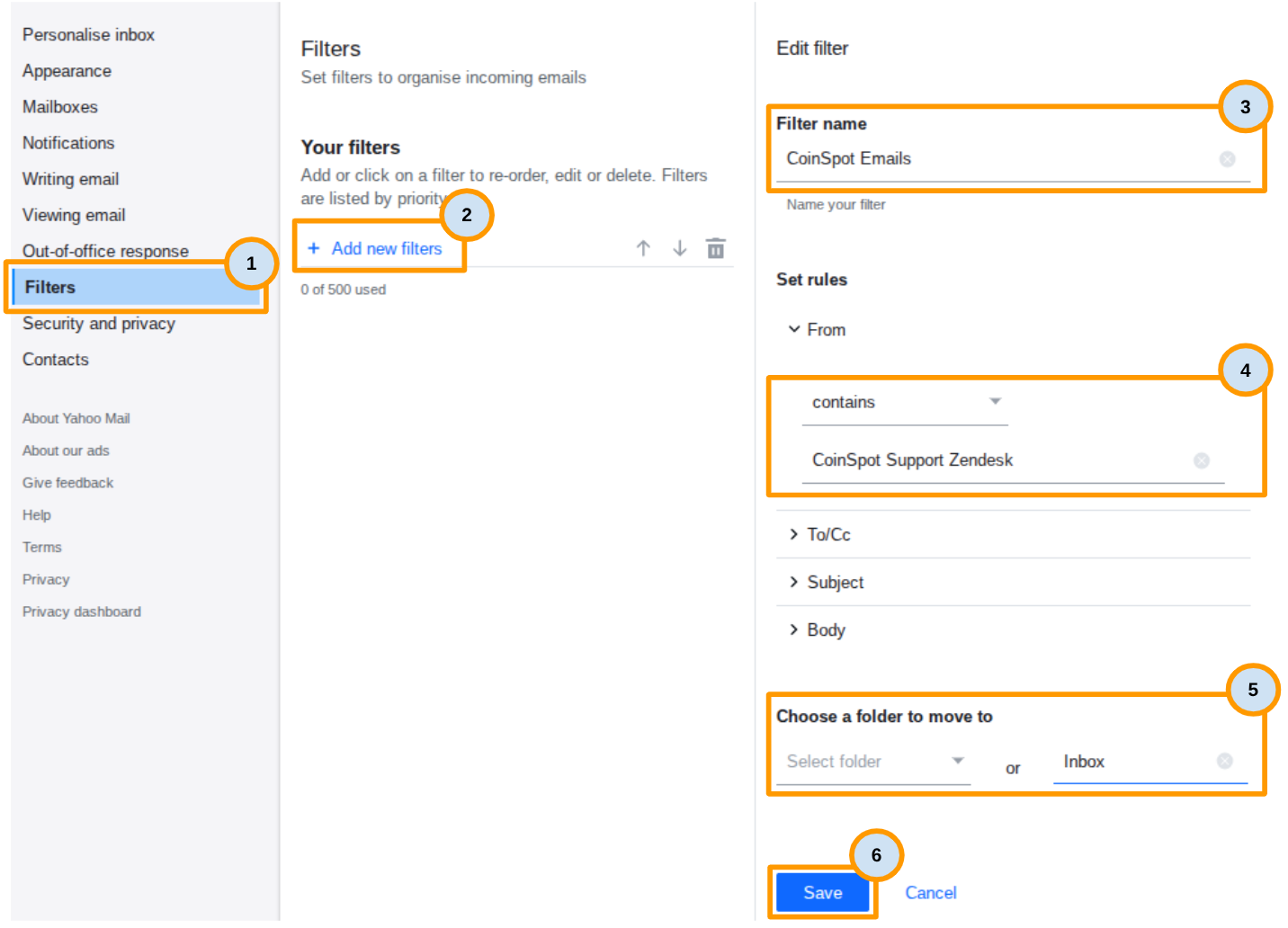Open the Select folder dropdown
Image resolution: width=1288 pixels, height=928 pixels.
[873, 762]
